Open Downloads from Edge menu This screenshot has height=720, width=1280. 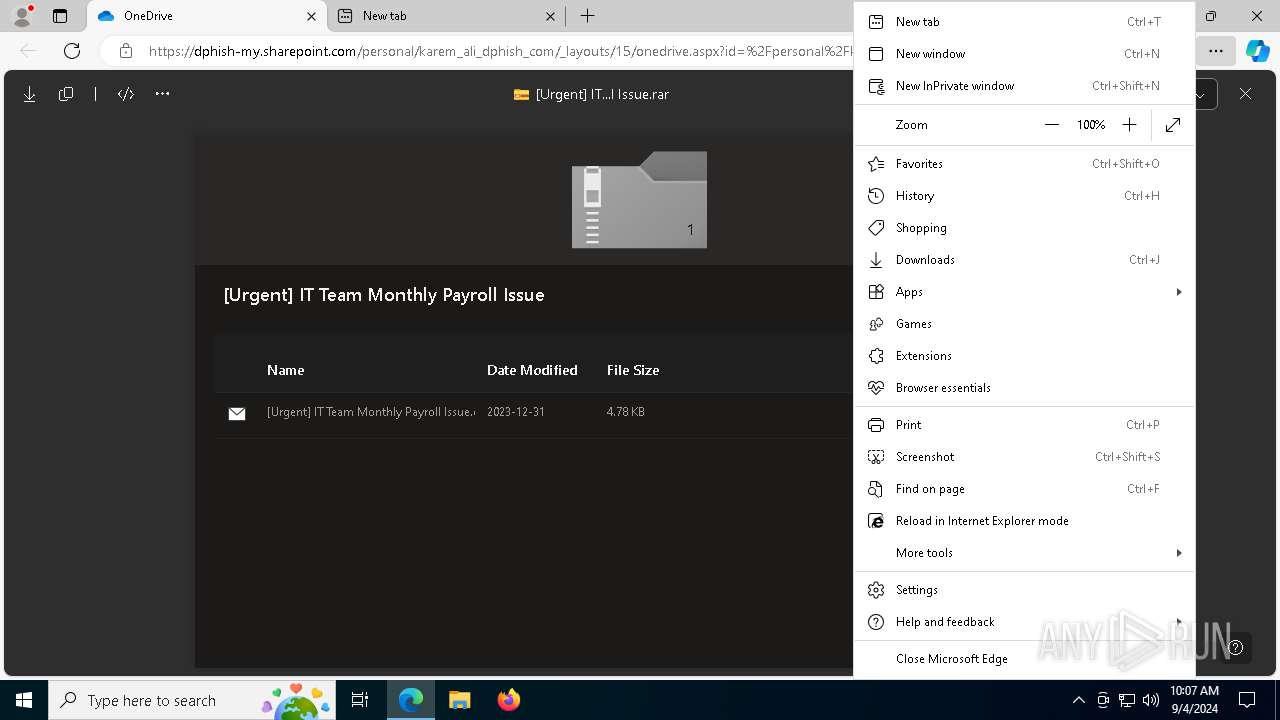(x=1024, y=260)
